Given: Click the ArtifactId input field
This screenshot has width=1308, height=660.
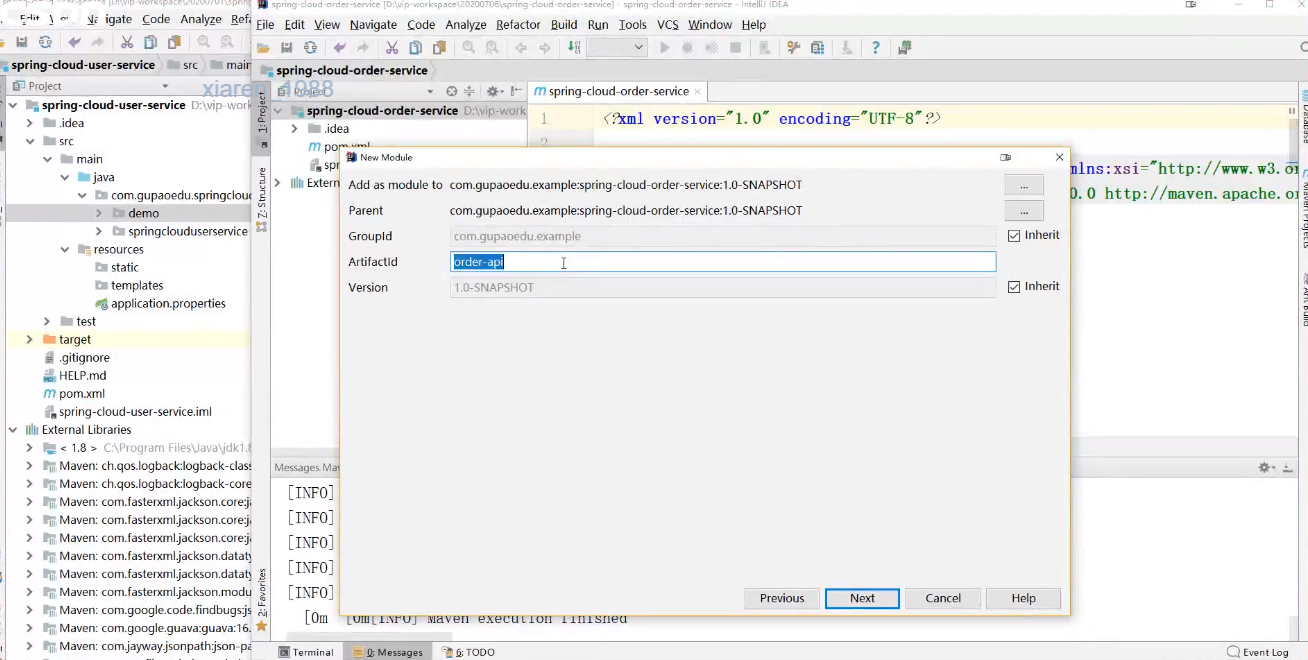Looking at the screenshot, I should point(723,262).
